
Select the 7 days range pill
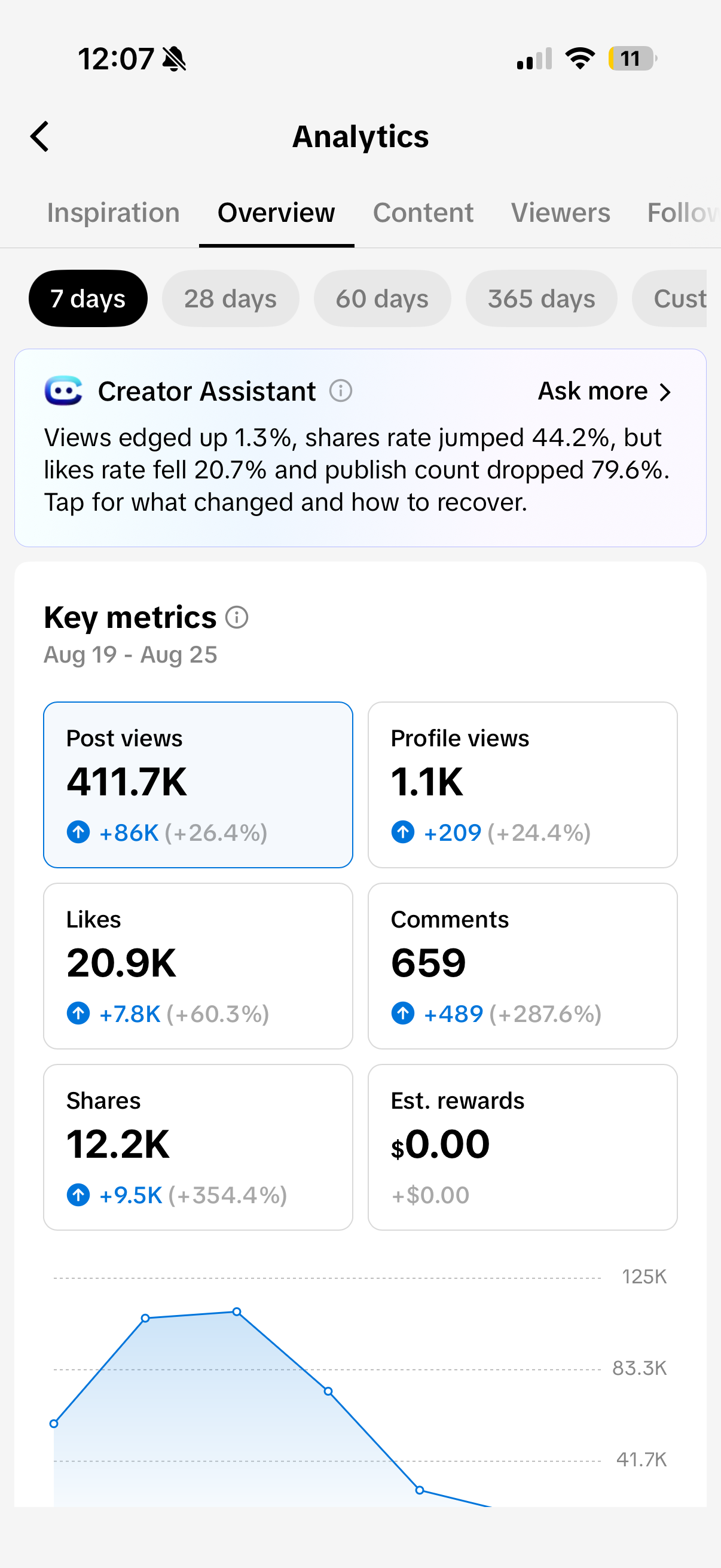[88, 298]
